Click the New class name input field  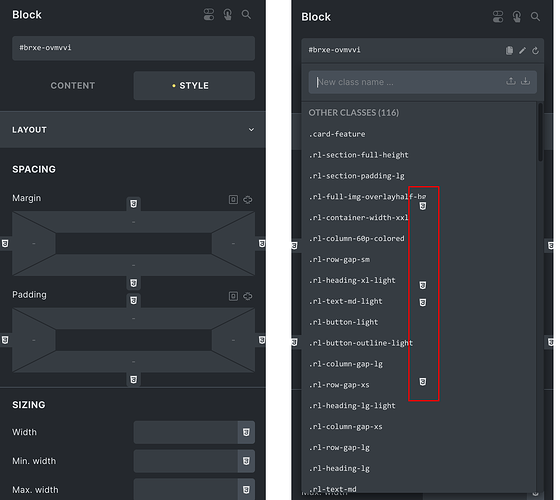(x=407, y=82)
